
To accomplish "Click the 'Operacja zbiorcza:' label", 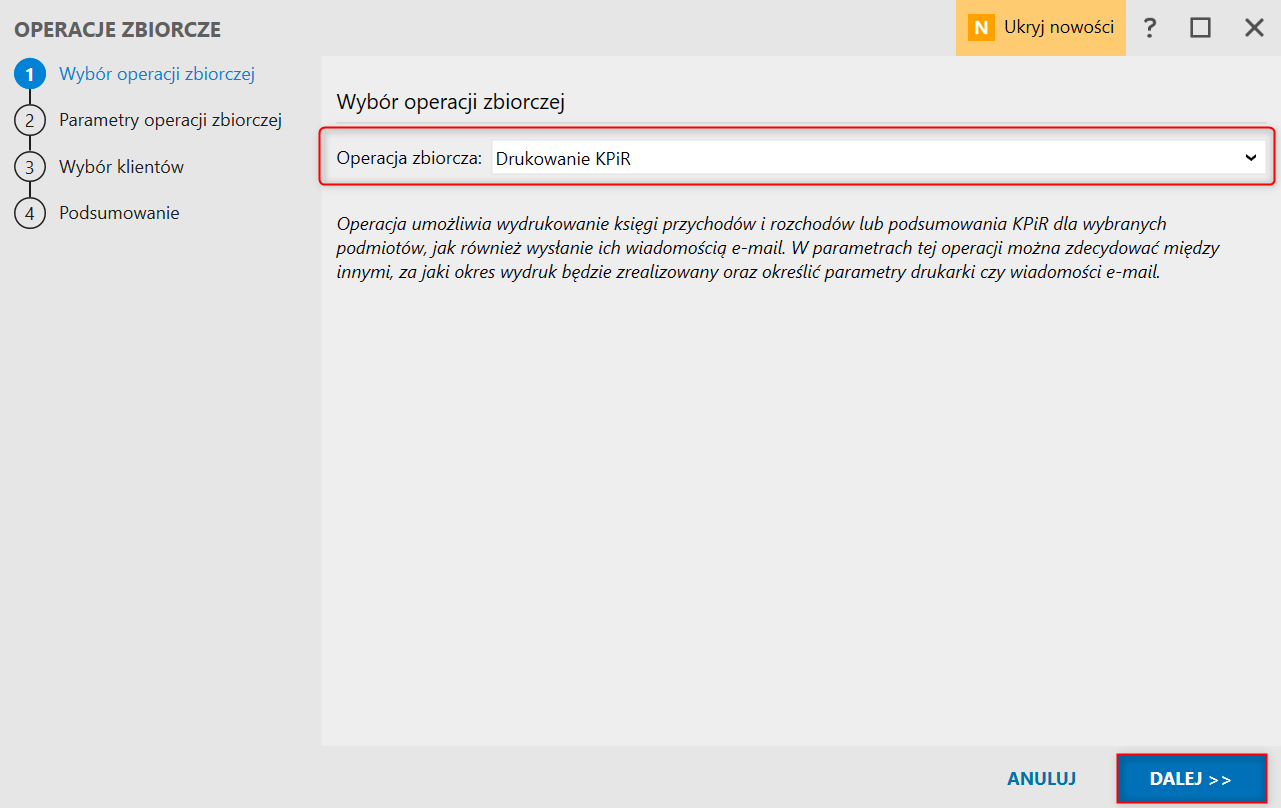I will pyautogui.click(x=409, y=158).
